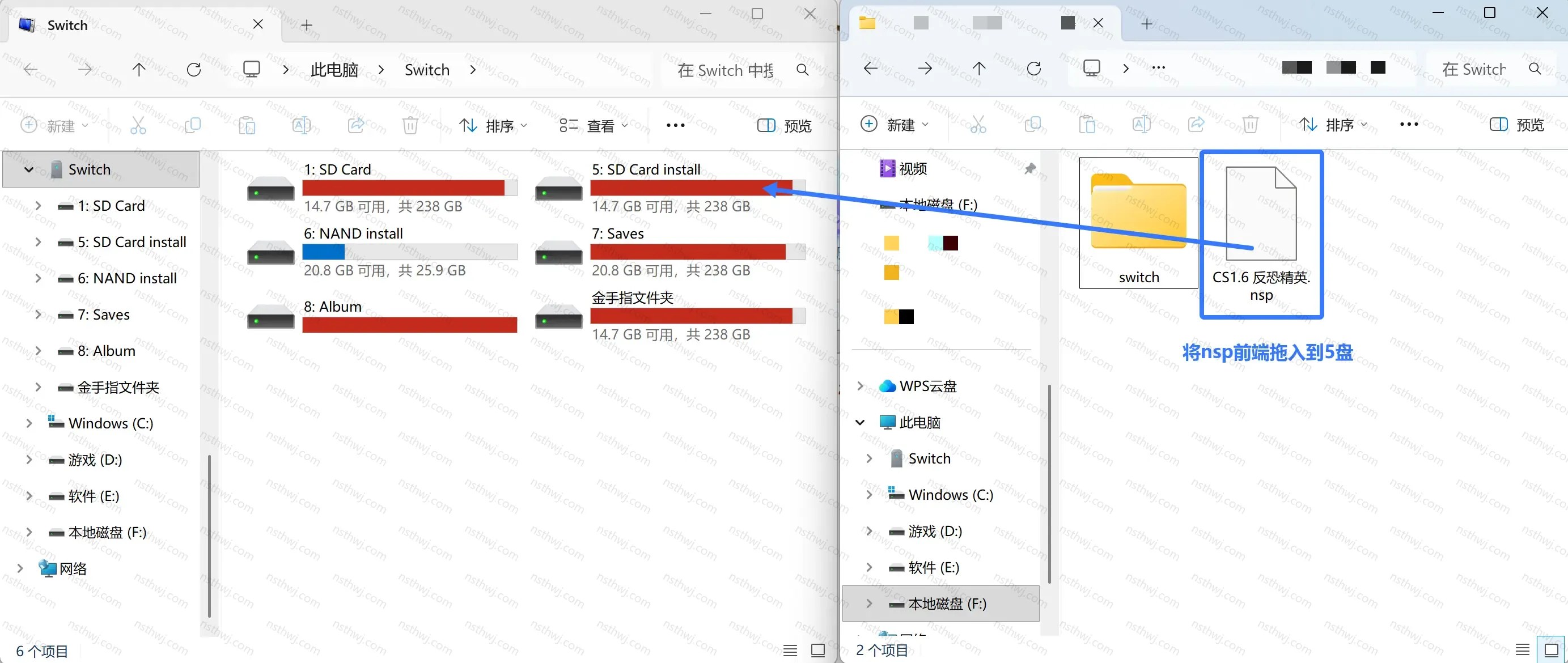Click Cut icon in right Explorer window
The width and height of the screenshot is (1568, 663).
pyautogui.click(x=977, y=125)
